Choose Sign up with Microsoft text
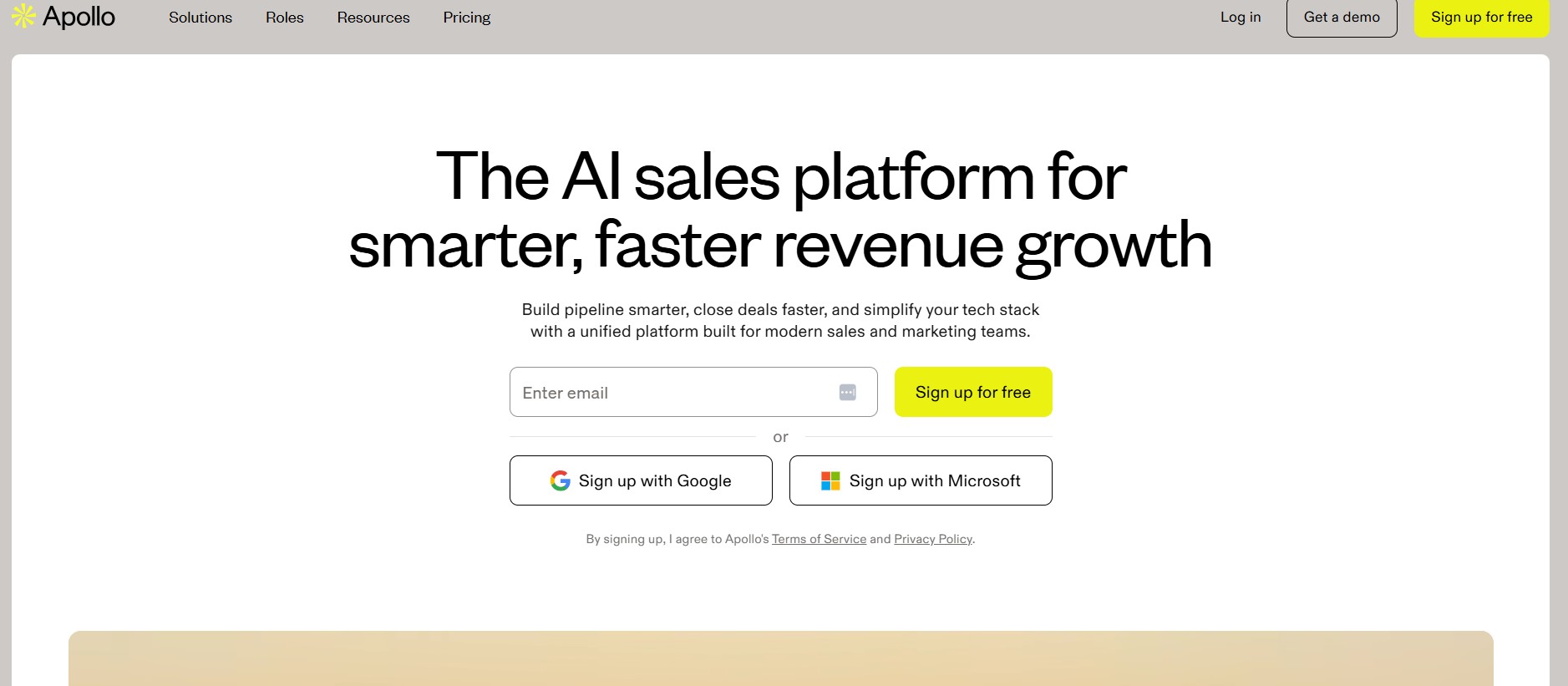1568x686 pixels. pos(935,480)
